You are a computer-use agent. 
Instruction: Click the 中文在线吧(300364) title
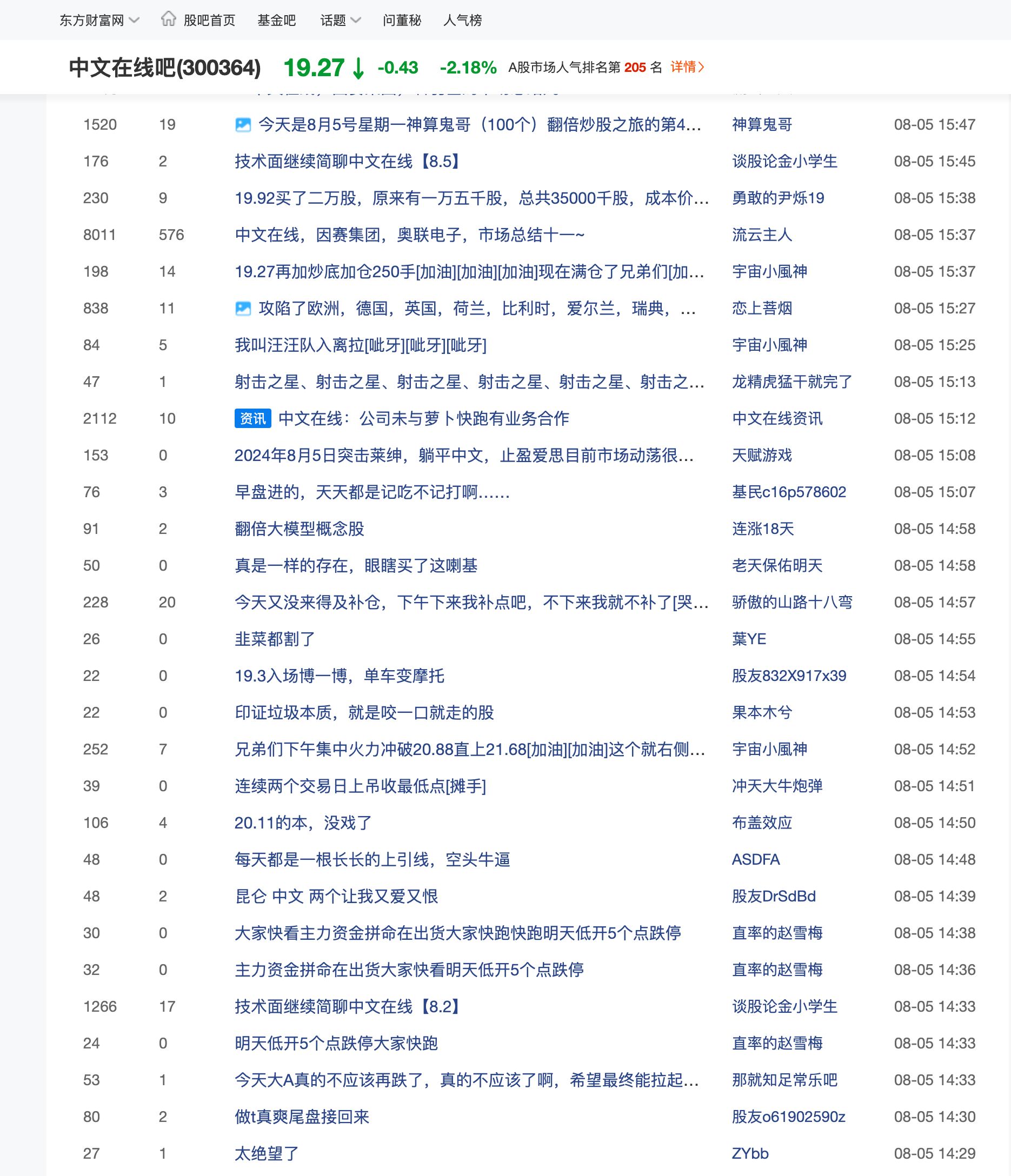[x=164, y=68]
